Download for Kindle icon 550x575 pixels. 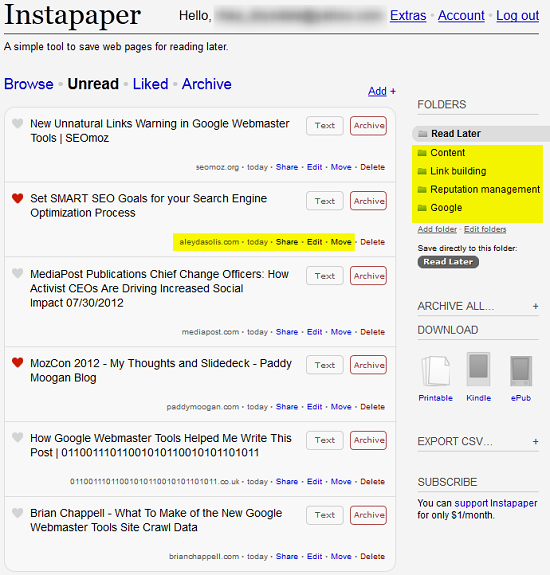point(478,369)
